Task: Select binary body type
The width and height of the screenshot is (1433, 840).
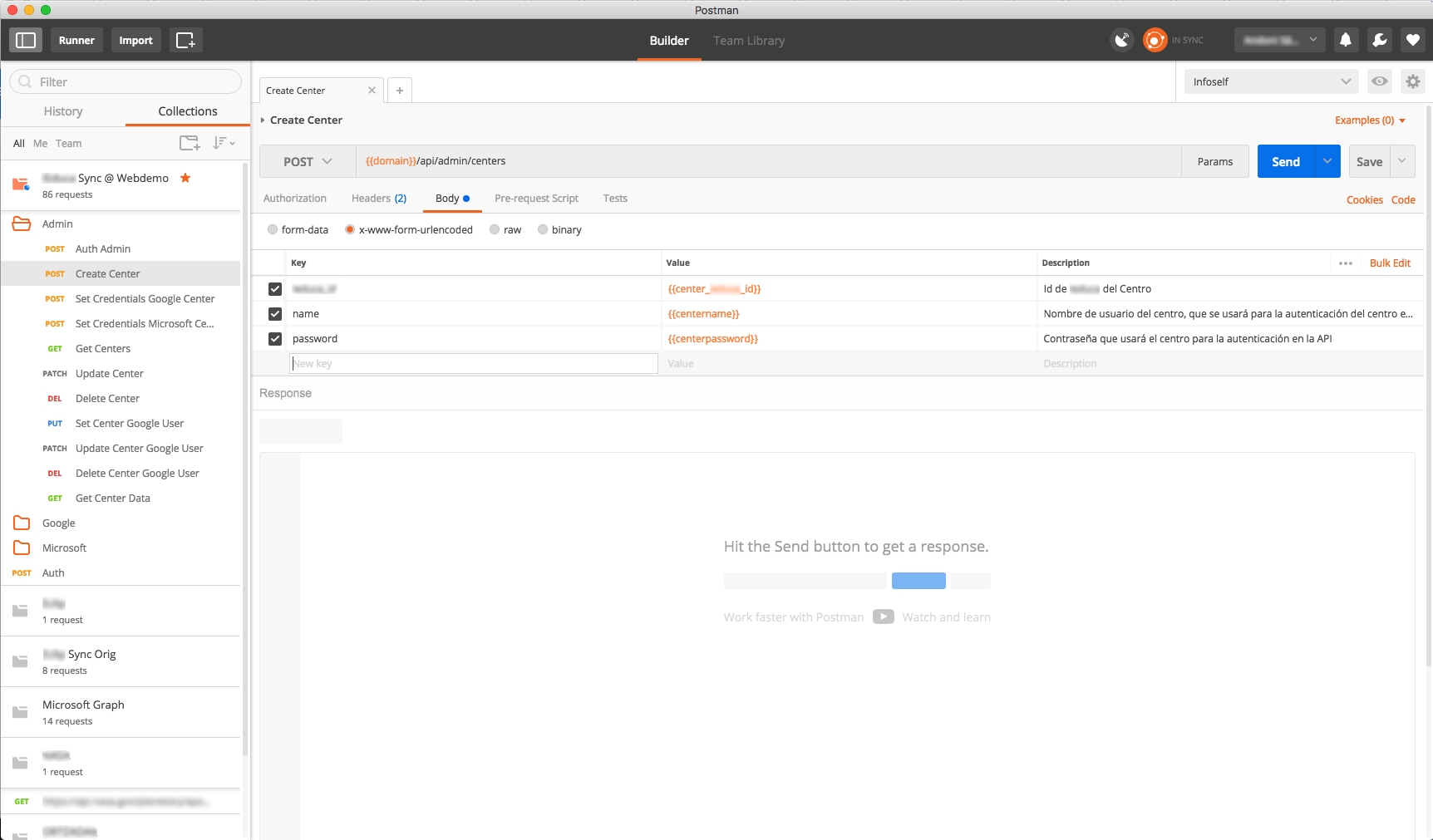Action: pyautogui.click(x=543, y=229)
